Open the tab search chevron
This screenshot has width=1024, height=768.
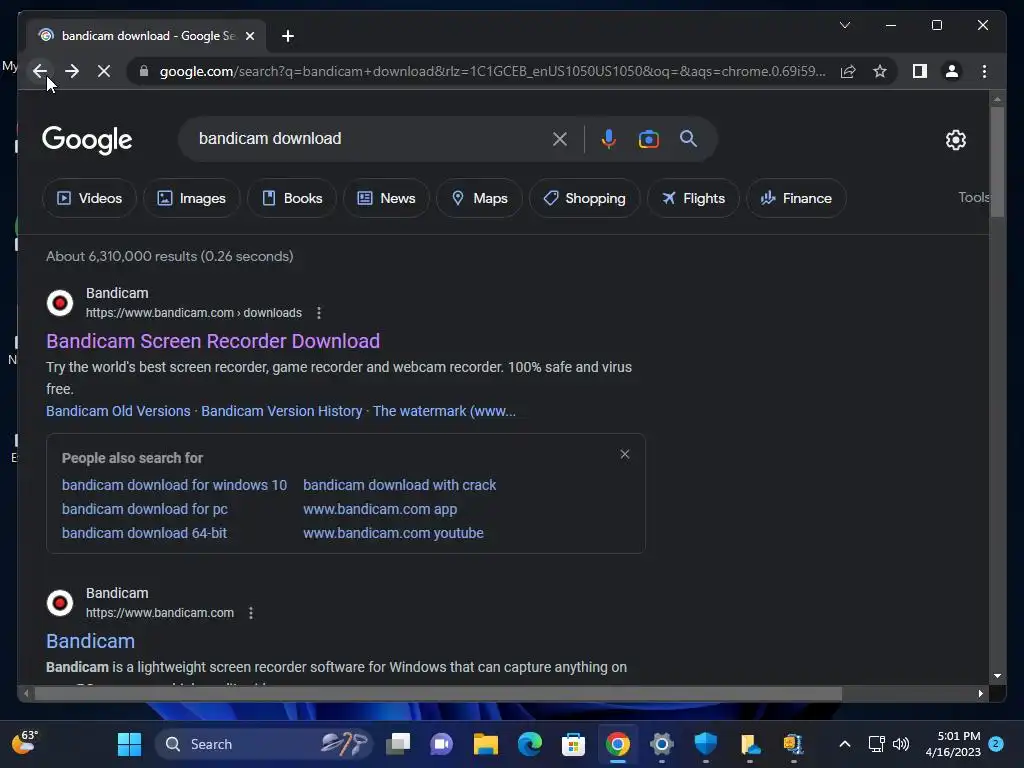click(844, 25)
